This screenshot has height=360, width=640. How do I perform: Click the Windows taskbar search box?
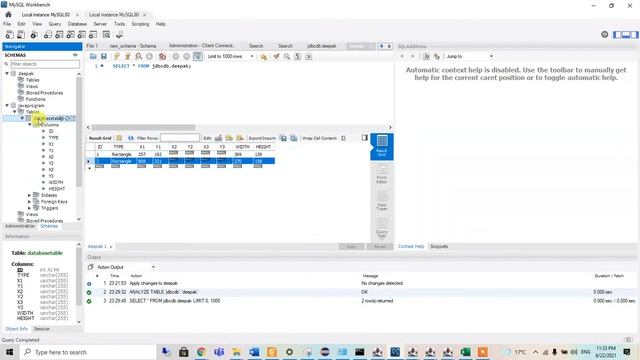[89, 352]
